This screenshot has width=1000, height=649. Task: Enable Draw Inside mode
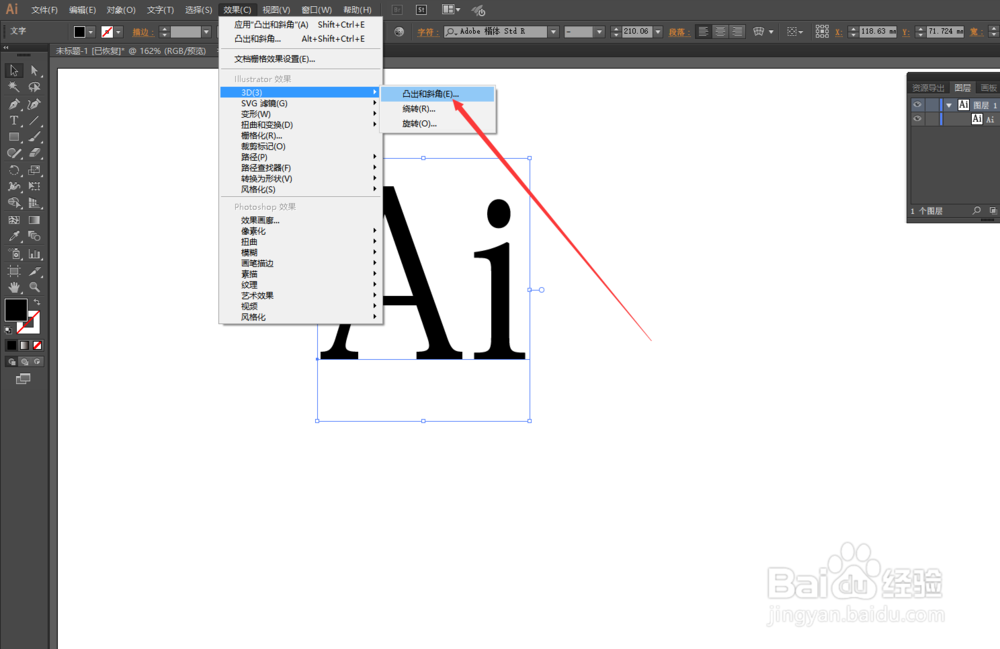[x=38, y=361]
